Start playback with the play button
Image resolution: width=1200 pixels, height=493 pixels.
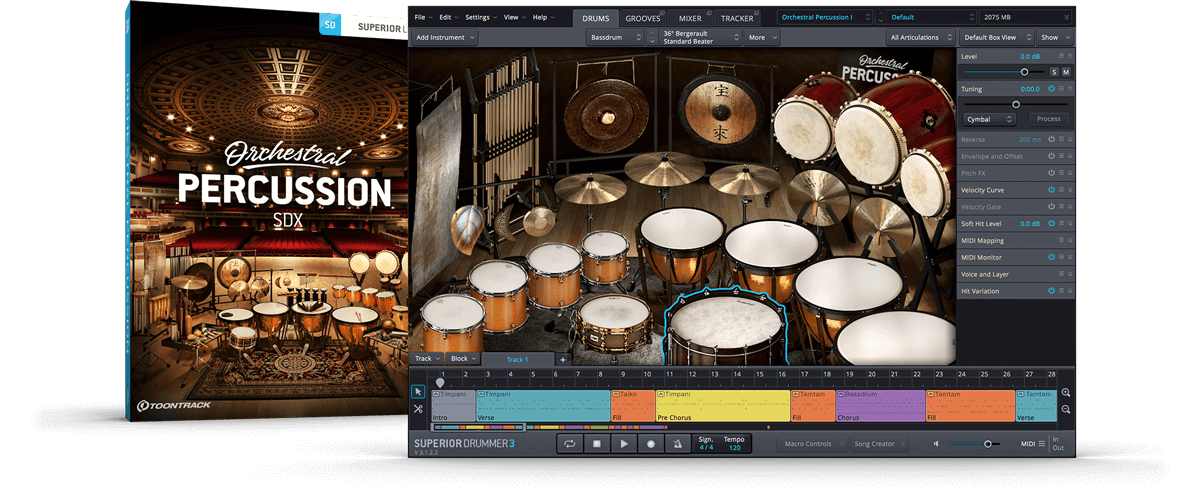624,443
